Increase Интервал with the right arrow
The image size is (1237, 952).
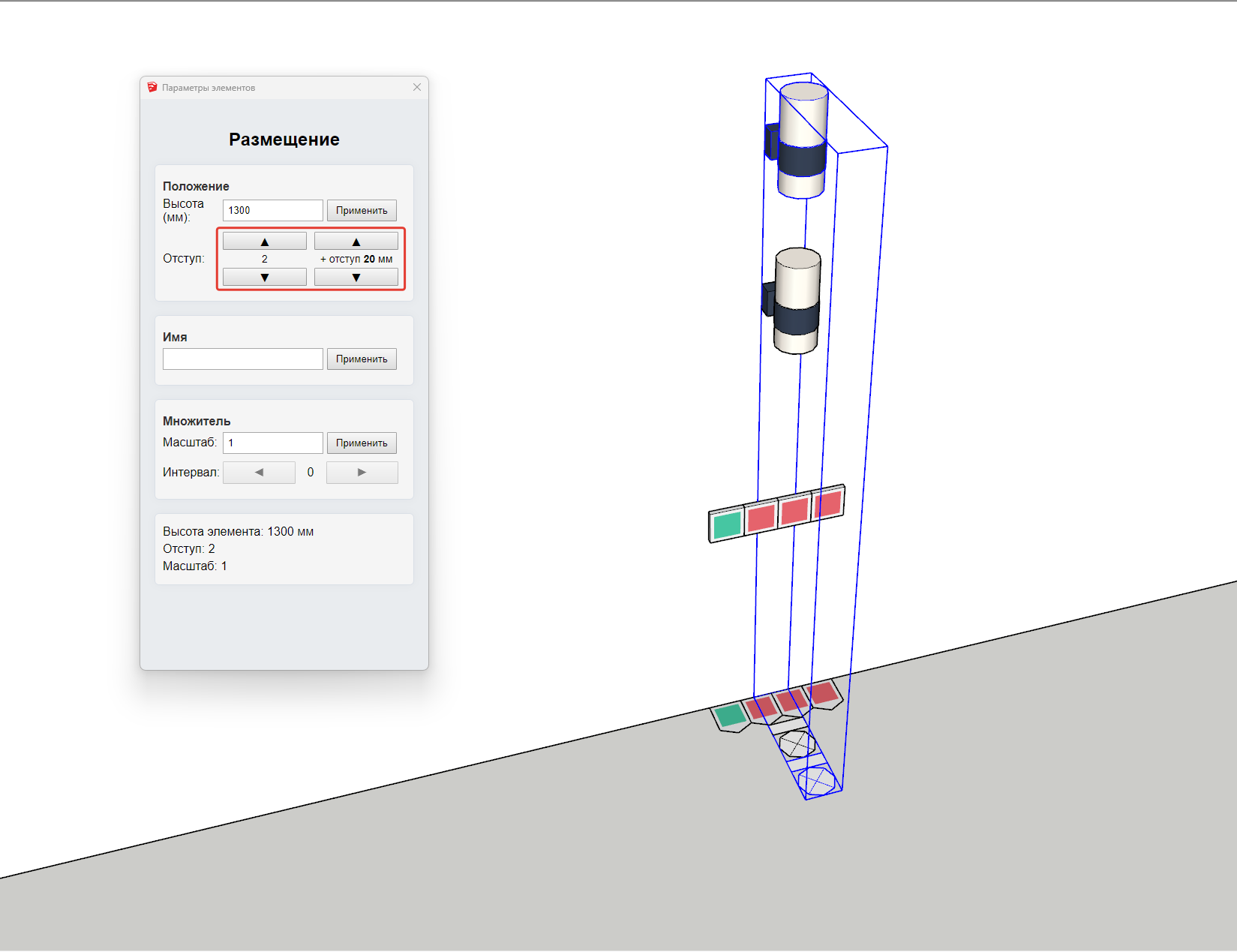[362, 473]
